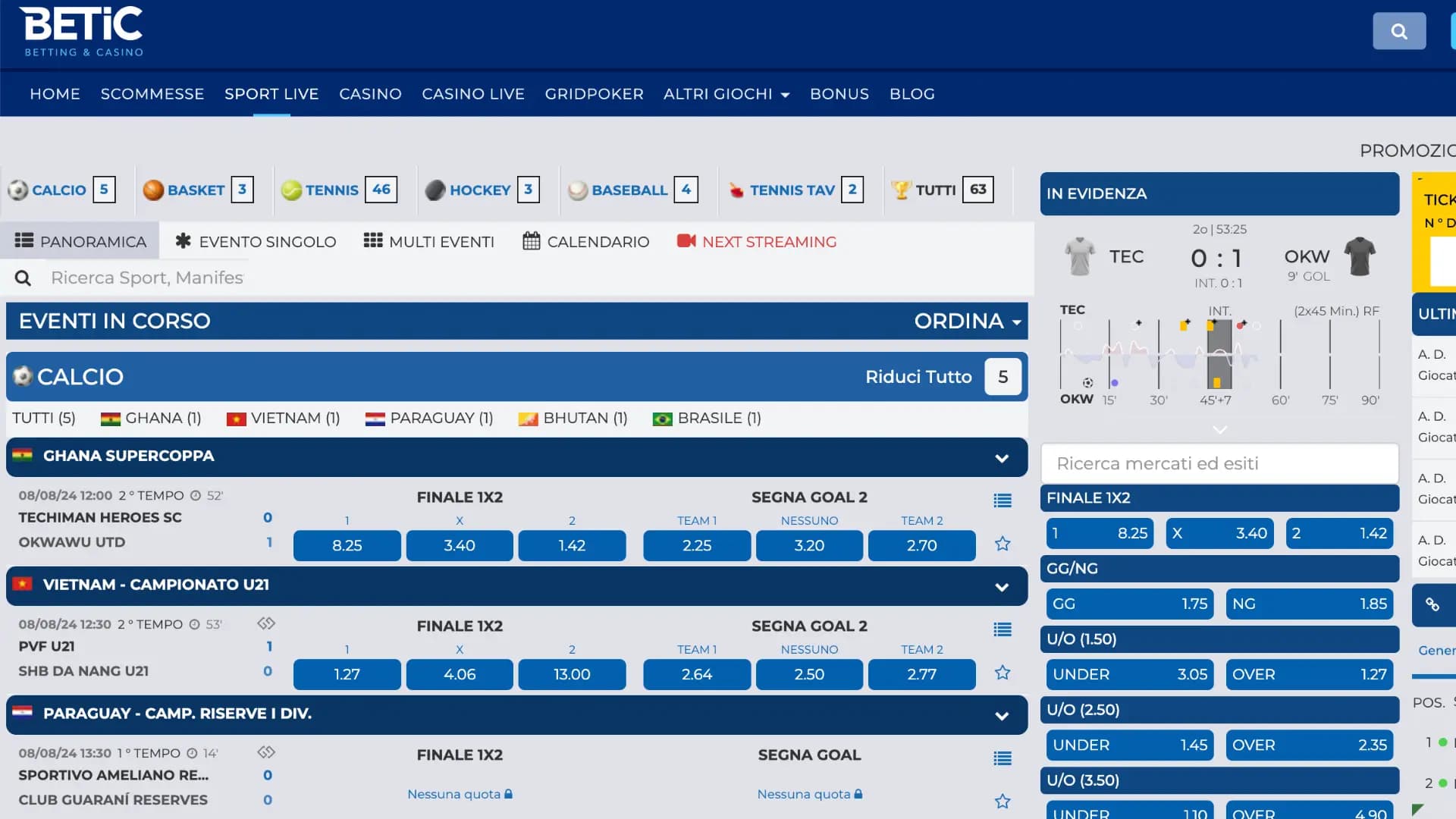The image size is (1456, 819).
Task: Click the Ricerca mercati ed esiti search field
Action: [1219, 463]
